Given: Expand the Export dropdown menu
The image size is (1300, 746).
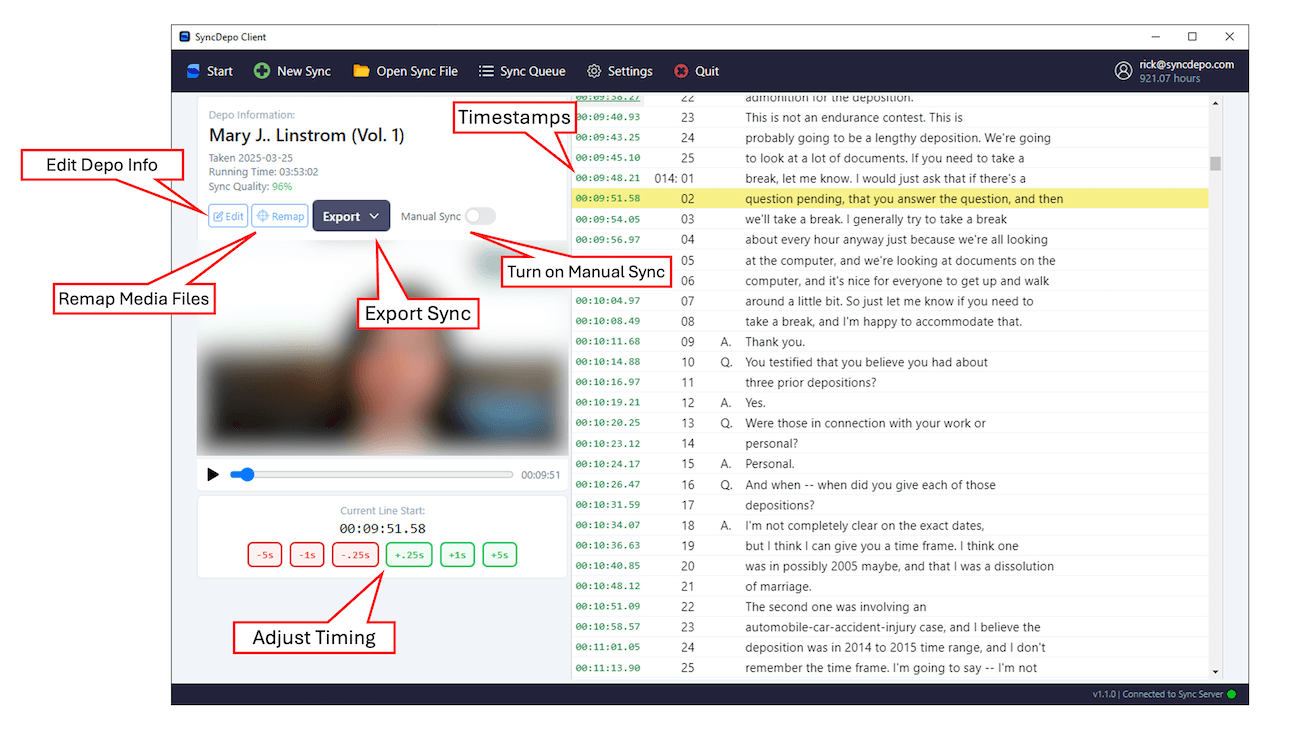Looking at the screenshot, I should pyautogui.click(x=351, y=215).
